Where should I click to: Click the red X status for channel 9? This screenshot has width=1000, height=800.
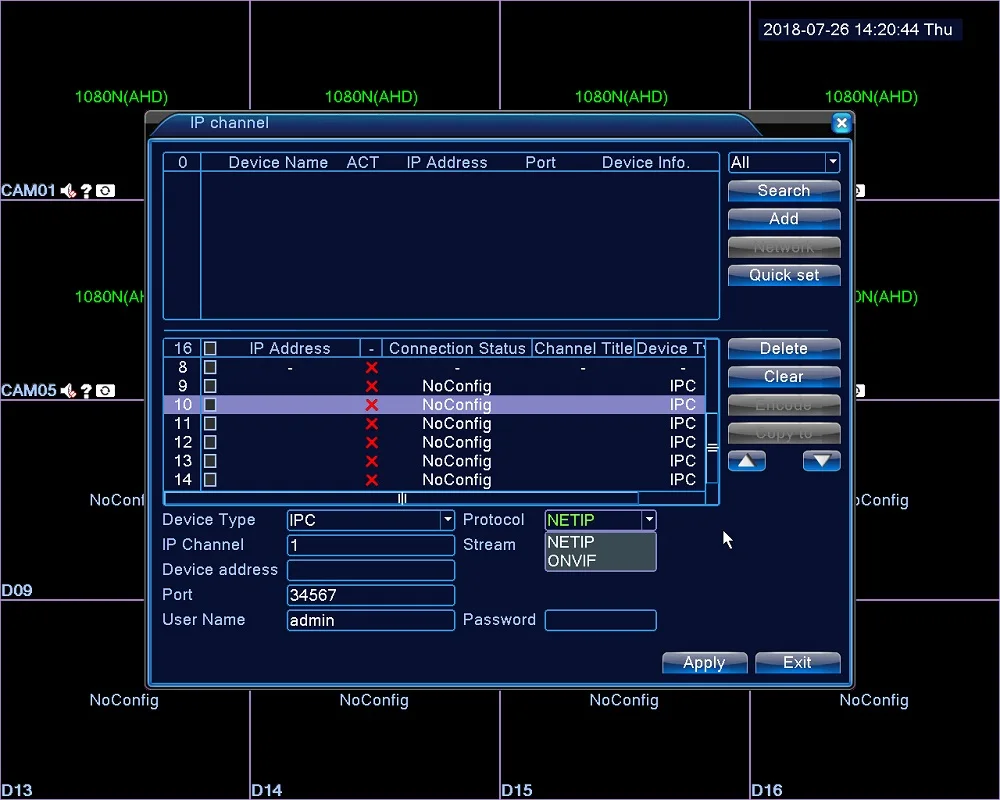tap(371, 386)
